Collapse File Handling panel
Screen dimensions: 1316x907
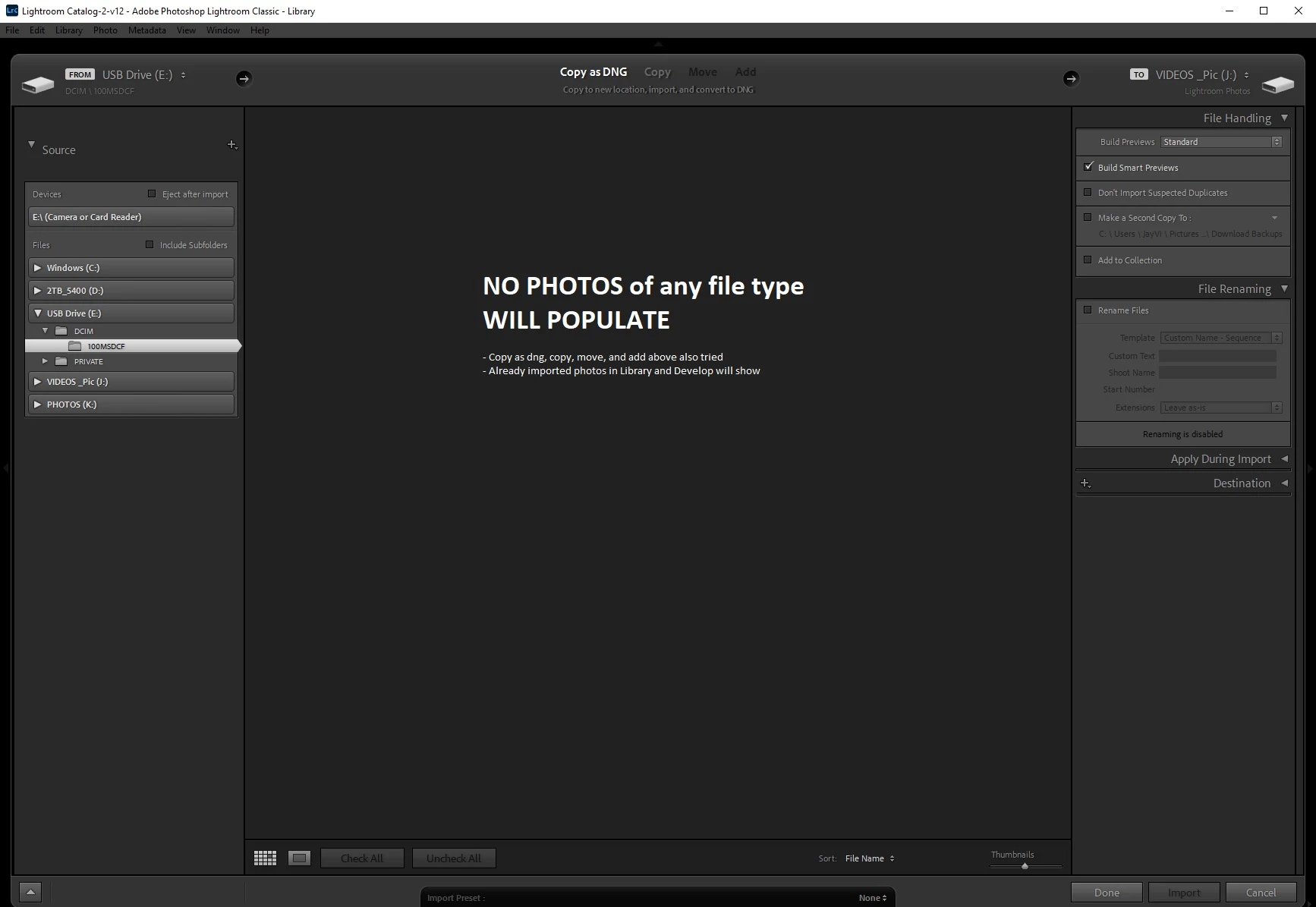[1284, 118]
